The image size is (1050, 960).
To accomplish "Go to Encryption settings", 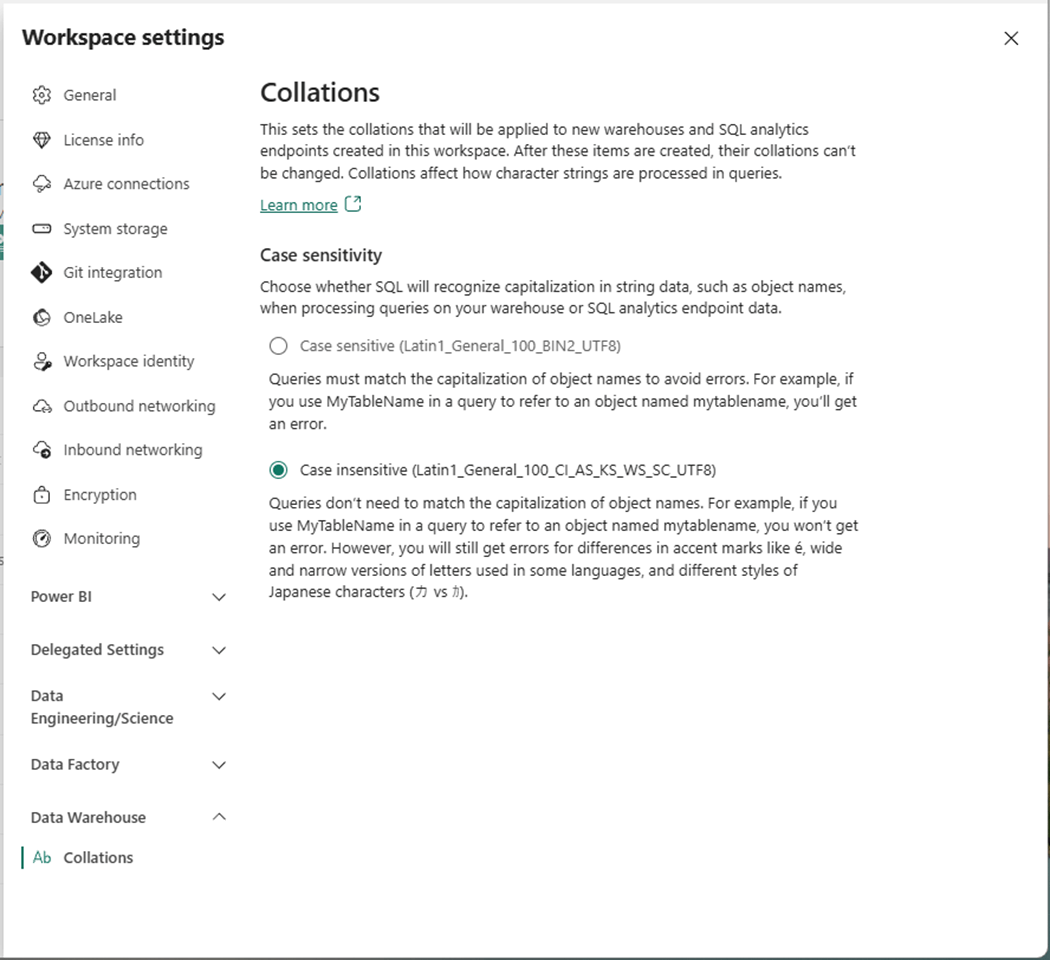I will [x=100, y=495].
